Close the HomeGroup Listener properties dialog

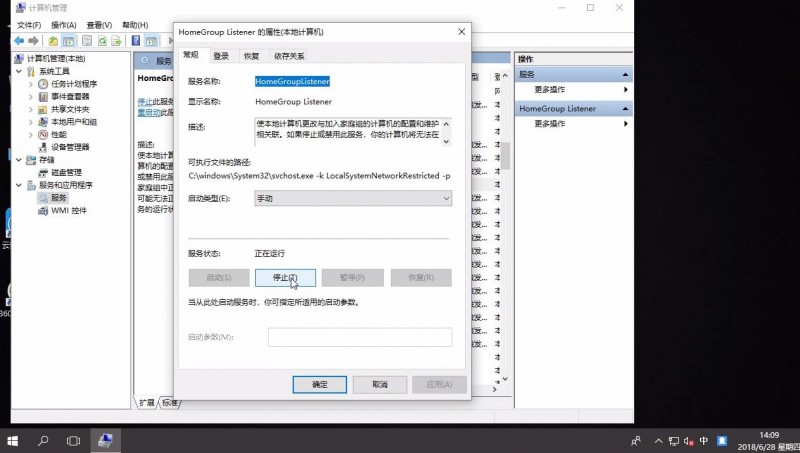(461, 32)
